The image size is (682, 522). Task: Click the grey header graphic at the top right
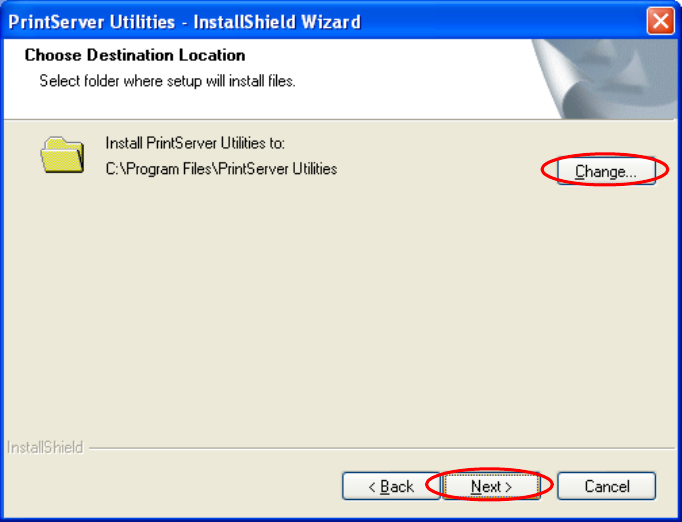(x=605, y=79)
